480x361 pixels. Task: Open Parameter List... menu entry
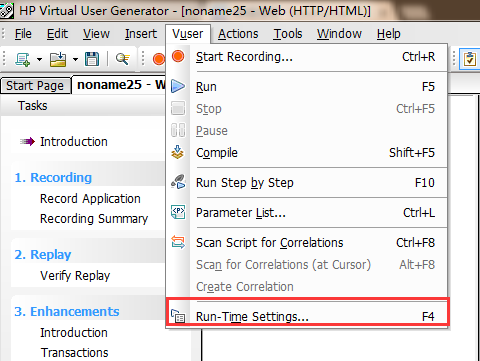pos(307,213)
